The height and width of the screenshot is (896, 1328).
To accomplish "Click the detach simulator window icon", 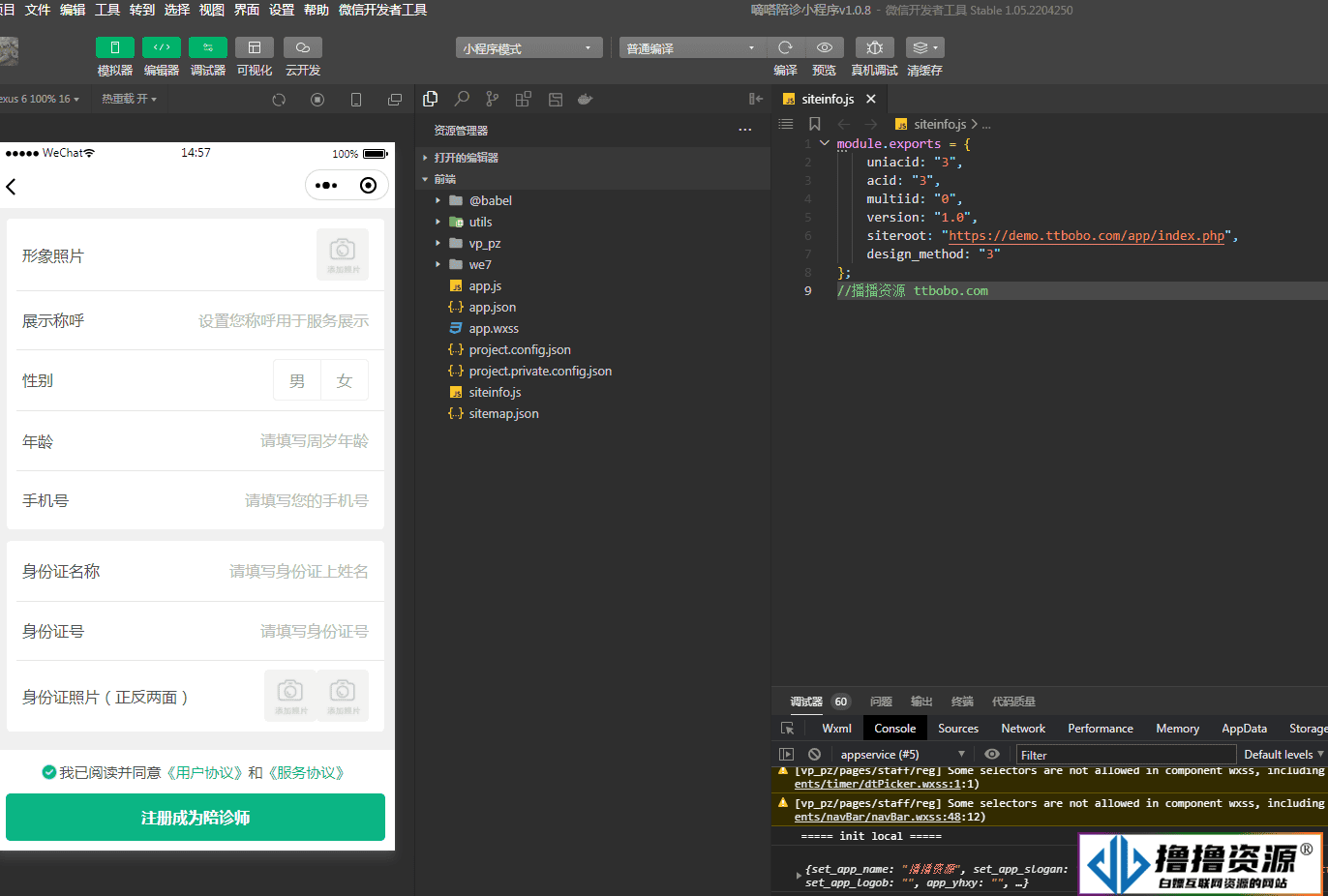I will coord(395,100).
